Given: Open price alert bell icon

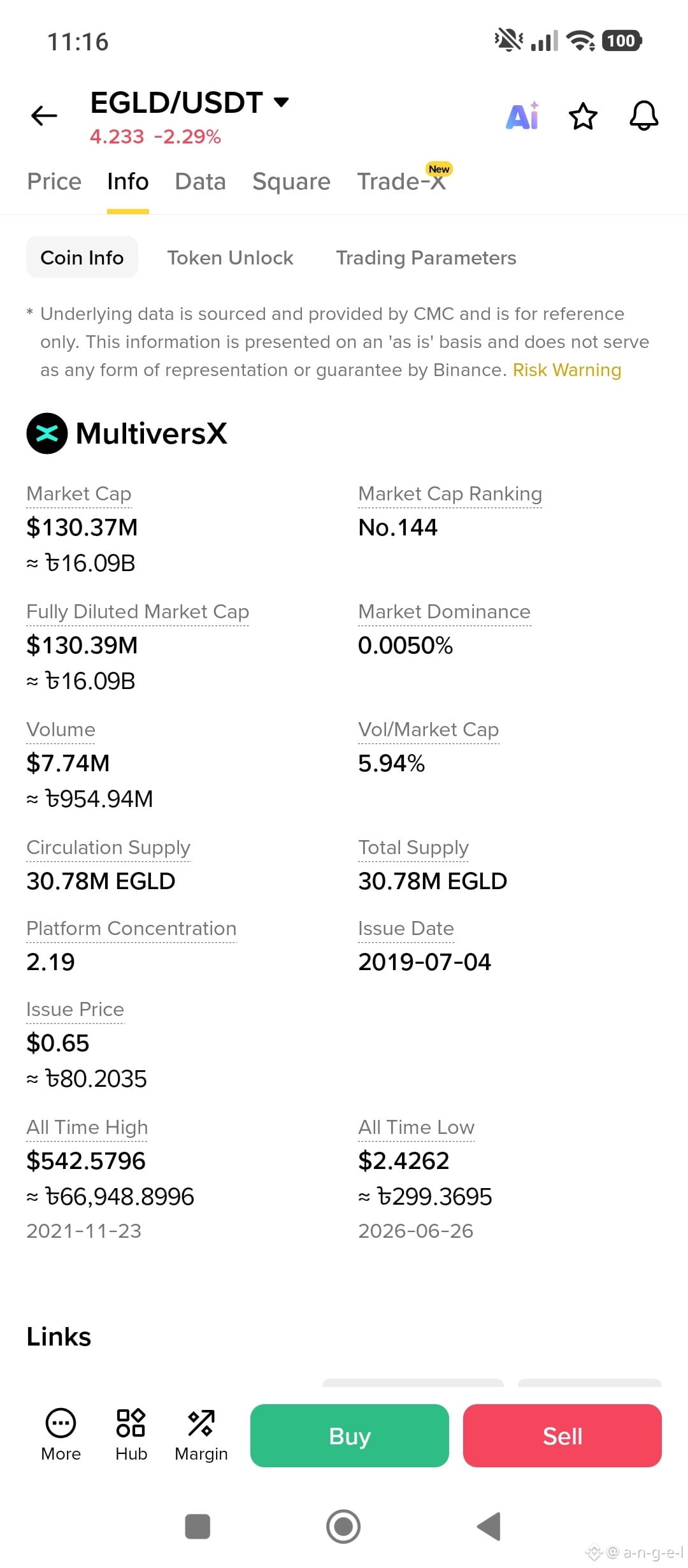Looking at the screenshot, I should (644, 116).
